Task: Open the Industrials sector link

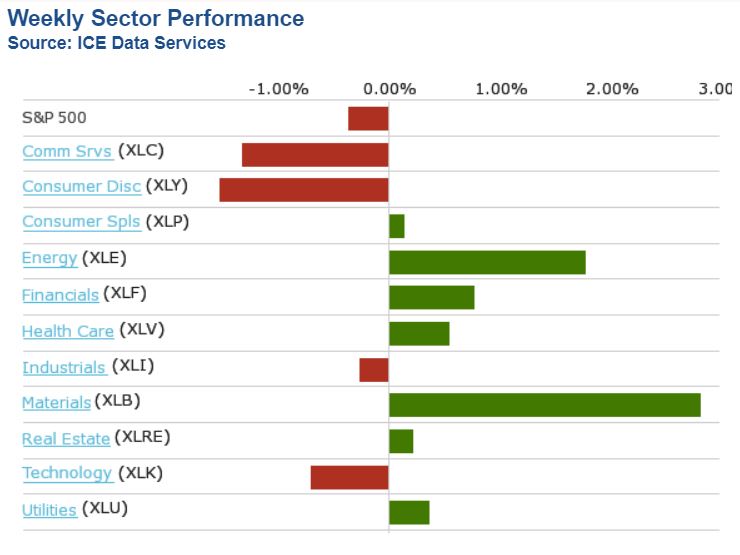Action: click(x=64, y=367)
